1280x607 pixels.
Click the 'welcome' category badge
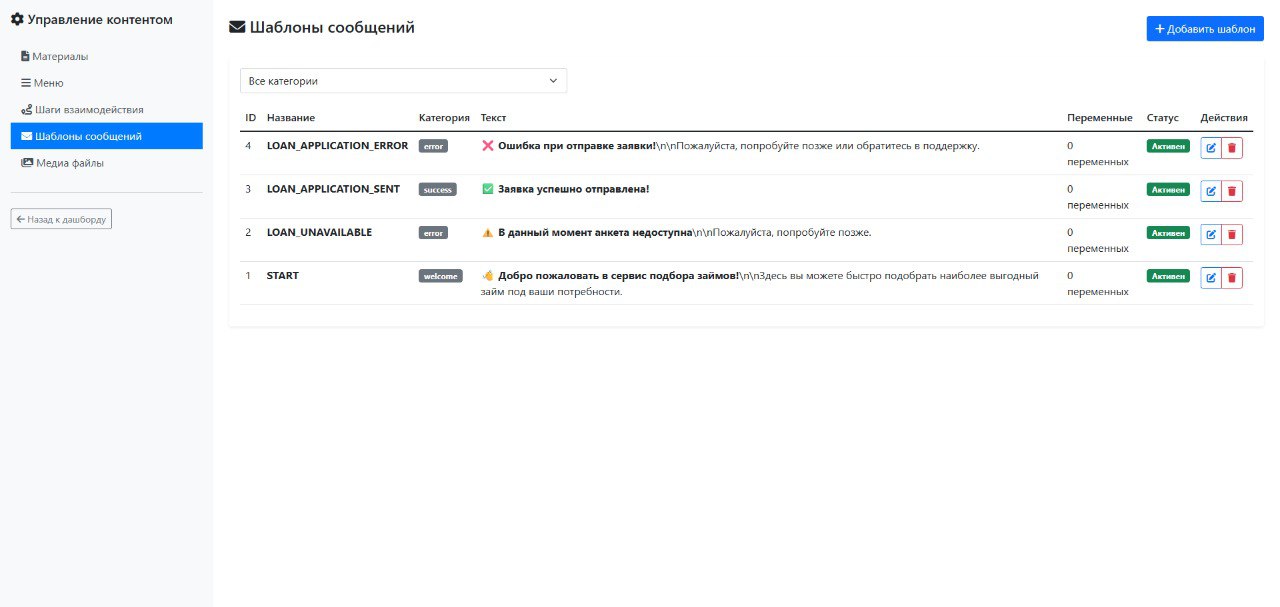pos(440,276)
